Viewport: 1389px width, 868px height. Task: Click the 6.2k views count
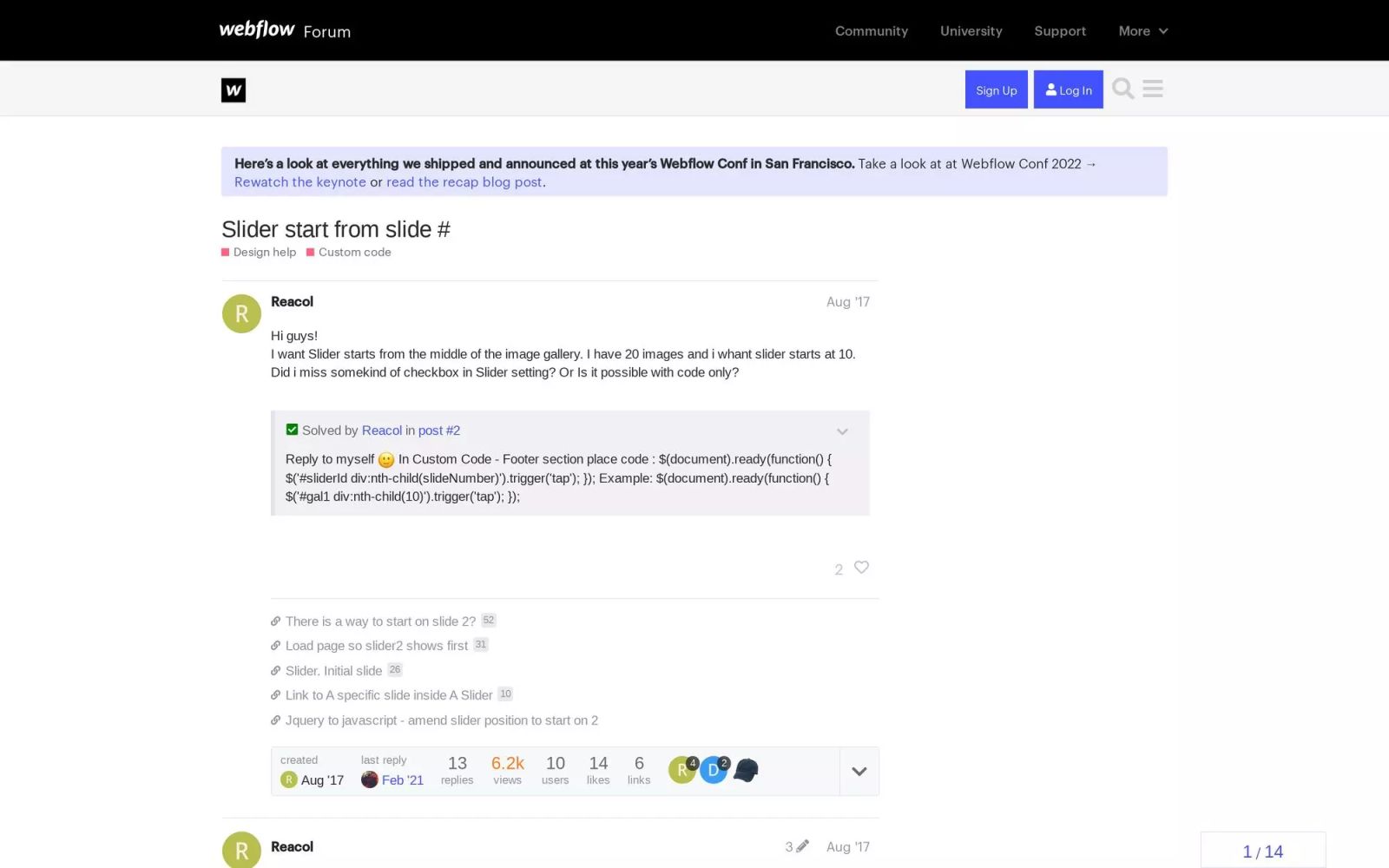coord(508,770)
